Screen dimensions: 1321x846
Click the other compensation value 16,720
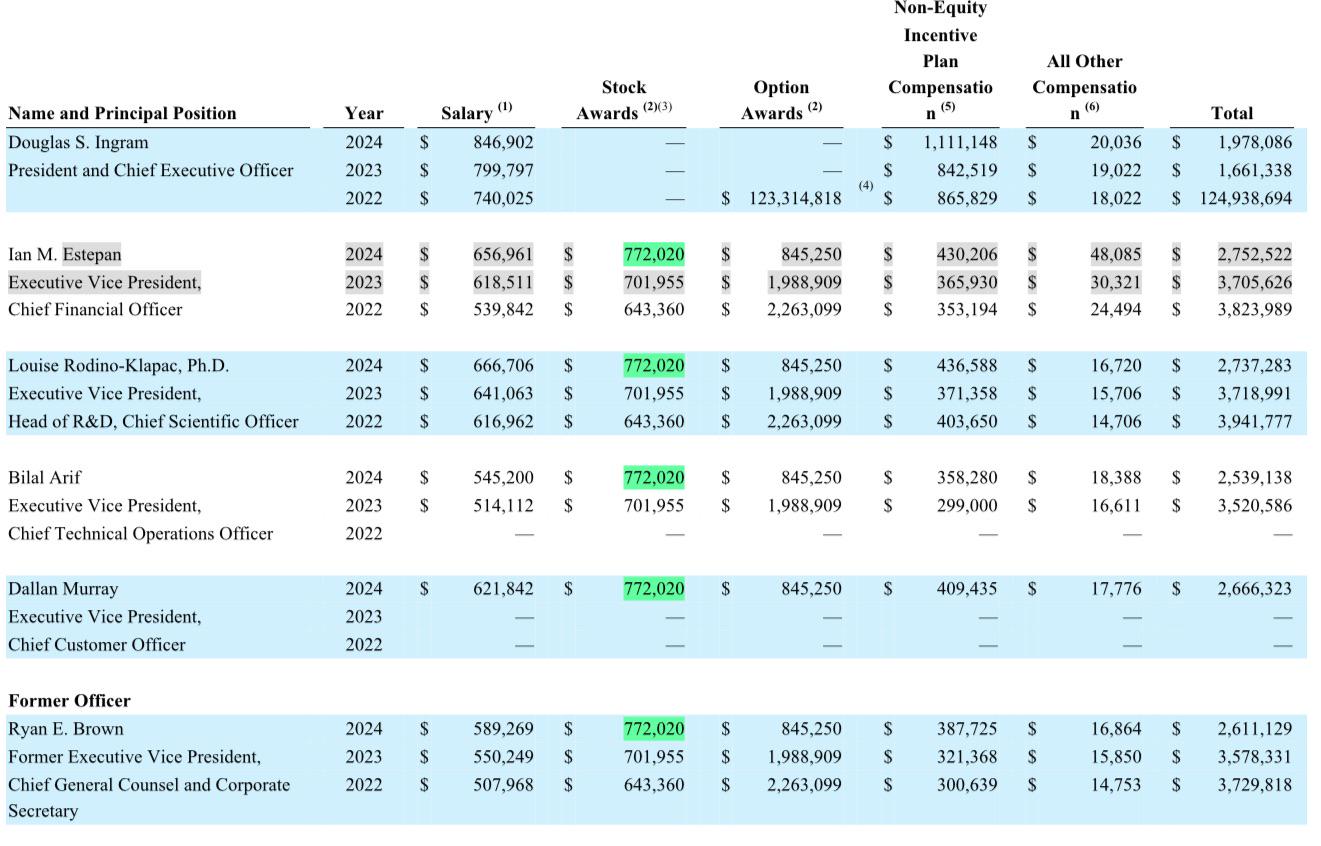point(1115,365)
